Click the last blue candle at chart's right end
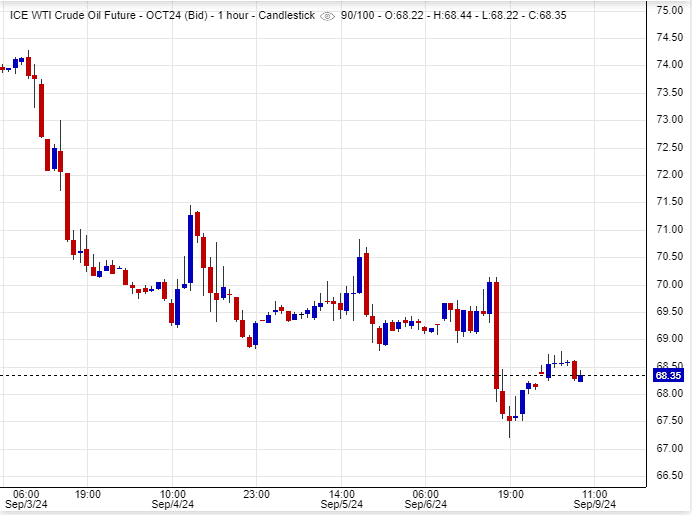The image size is (692, 515). coord(581,377)
